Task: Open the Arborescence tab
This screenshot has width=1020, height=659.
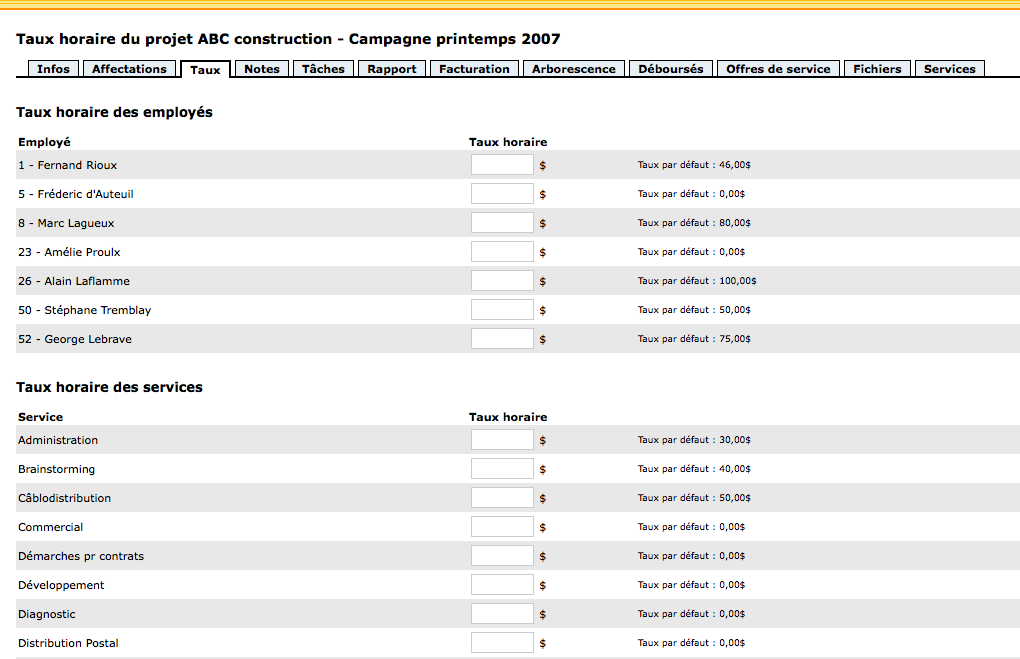Action: point(573,69)
